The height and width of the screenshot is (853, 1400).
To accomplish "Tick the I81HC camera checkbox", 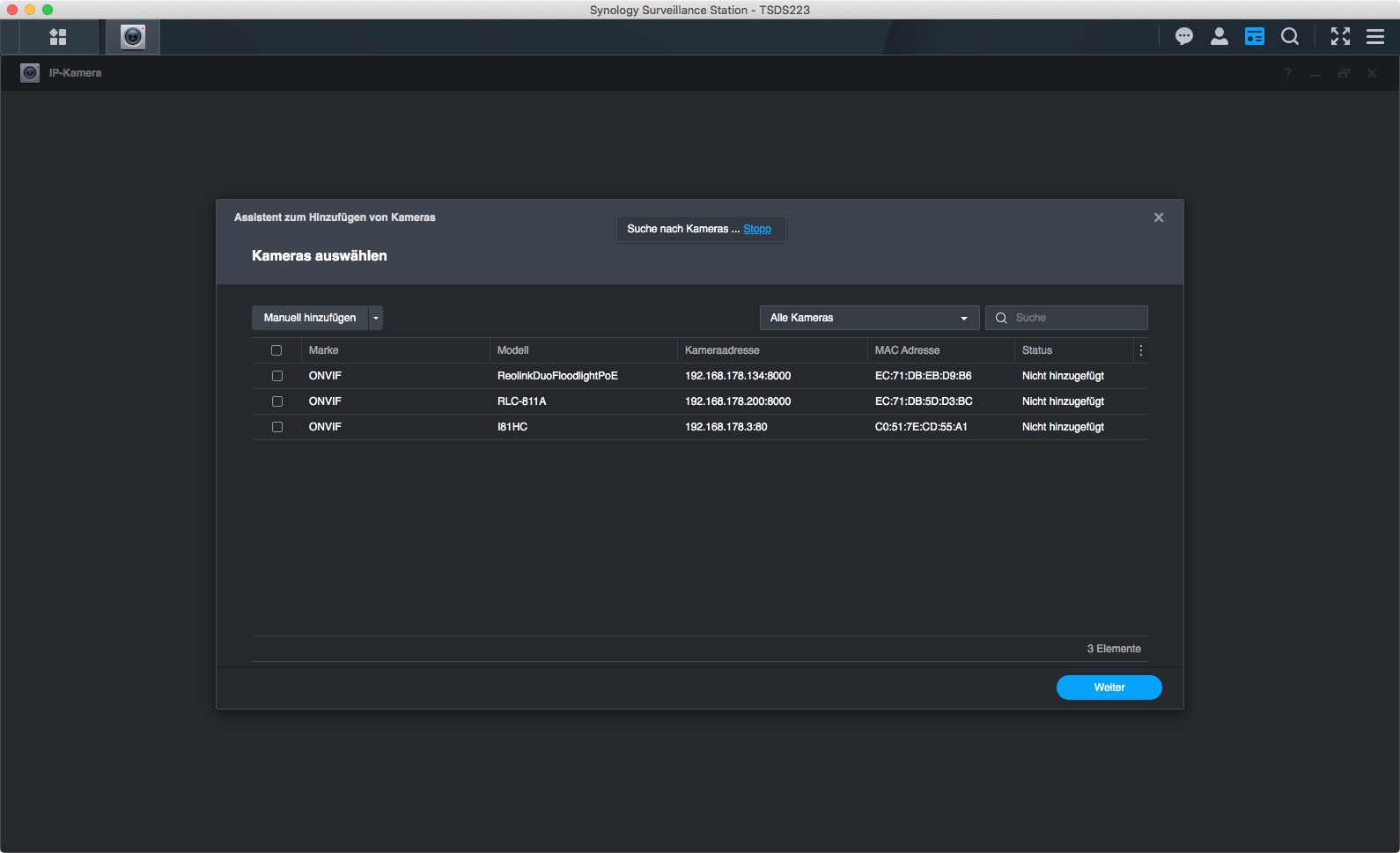I will point(277,427).
